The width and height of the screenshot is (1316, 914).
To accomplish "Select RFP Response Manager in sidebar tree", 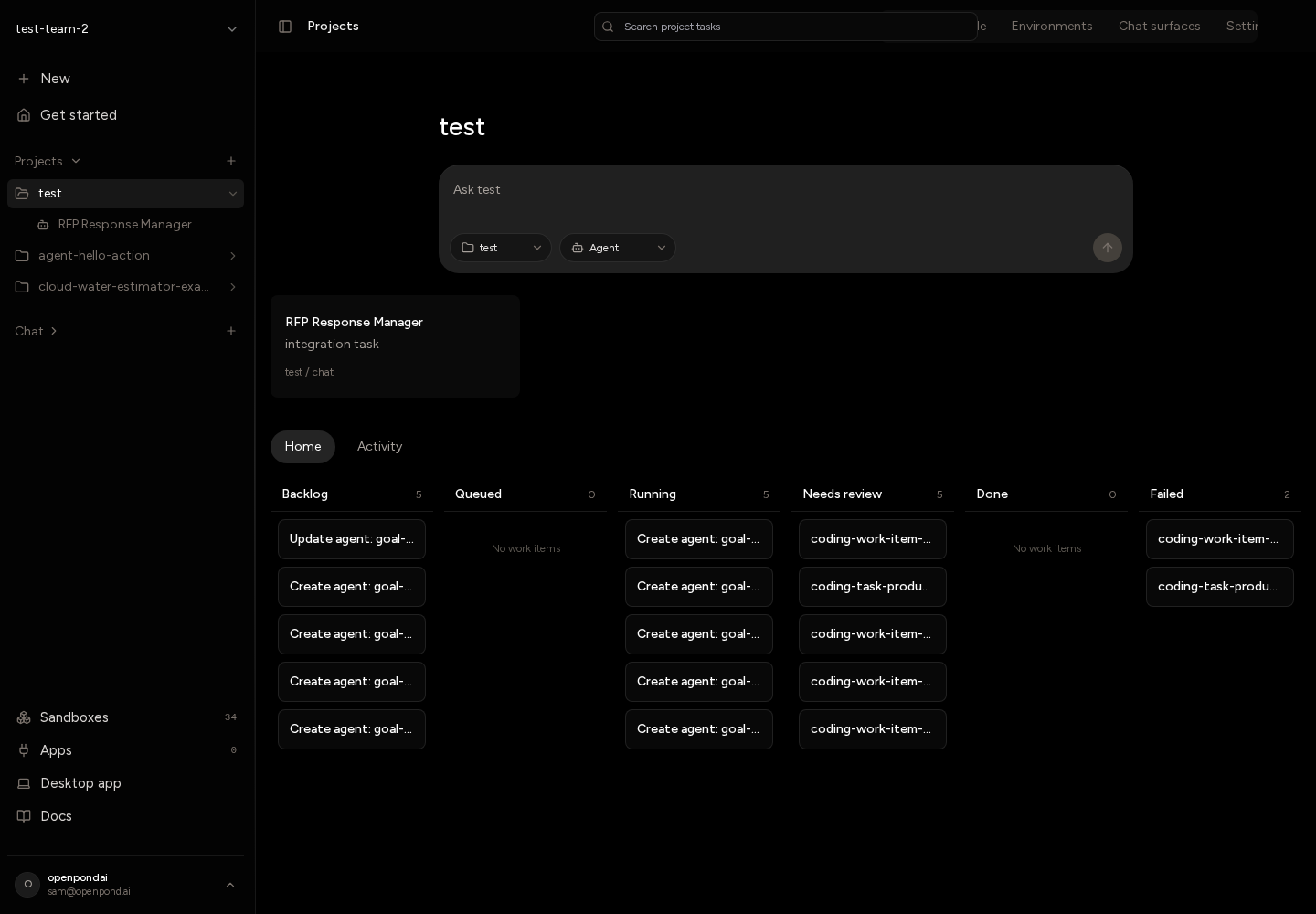I will [126, 225].
